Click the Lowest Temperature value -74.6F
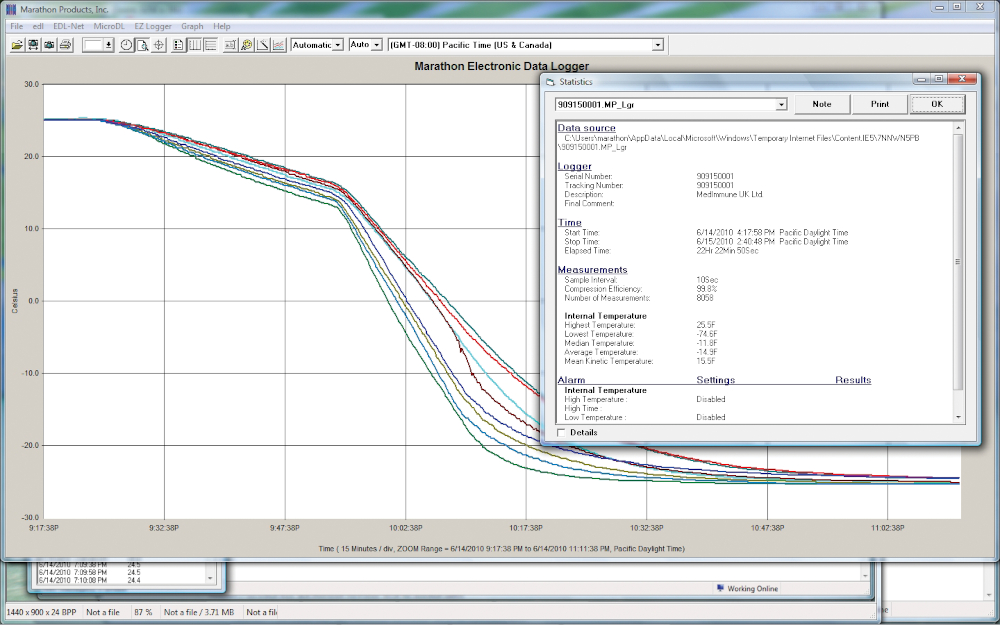 coord(707,334)
